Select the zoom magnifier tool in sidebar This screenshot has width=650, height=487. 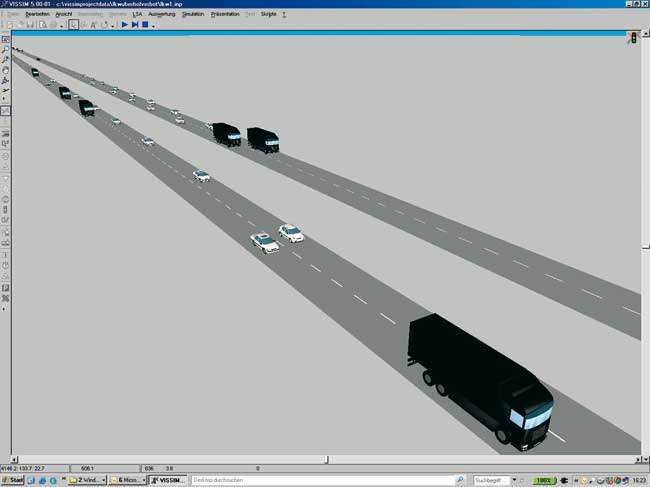pyautogui.click(x=5, y=50)
